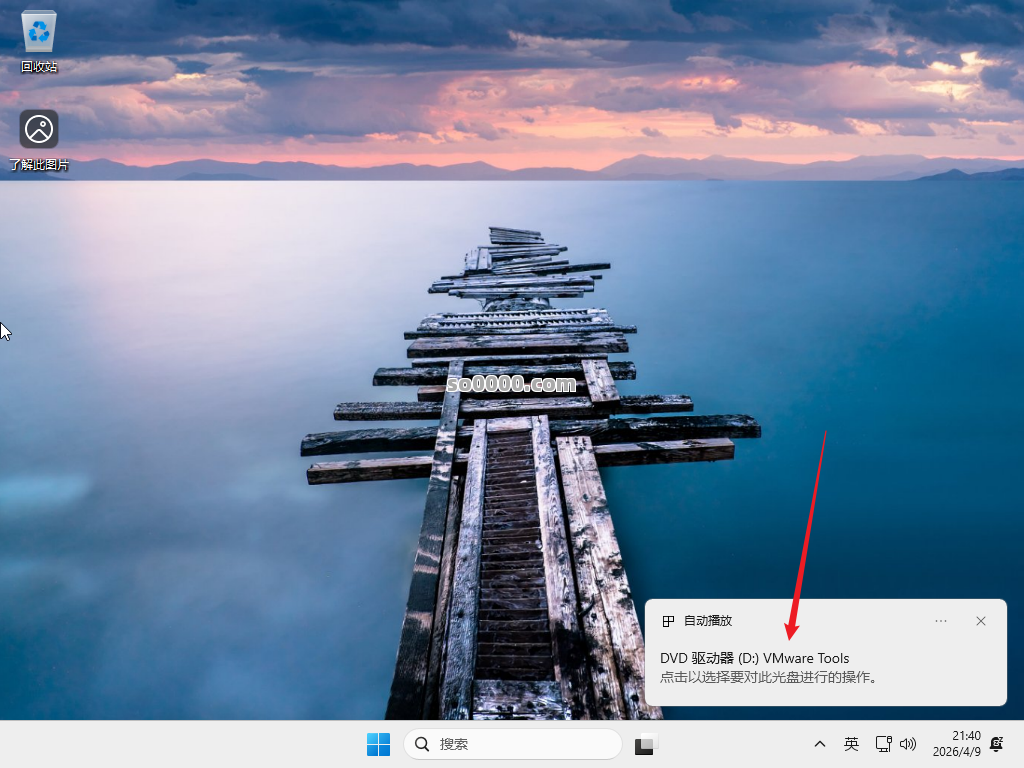This screenshot has width=1024, height=768.
Task: Click the desktop peek widget beside the search box
Action: pos(645,744)
